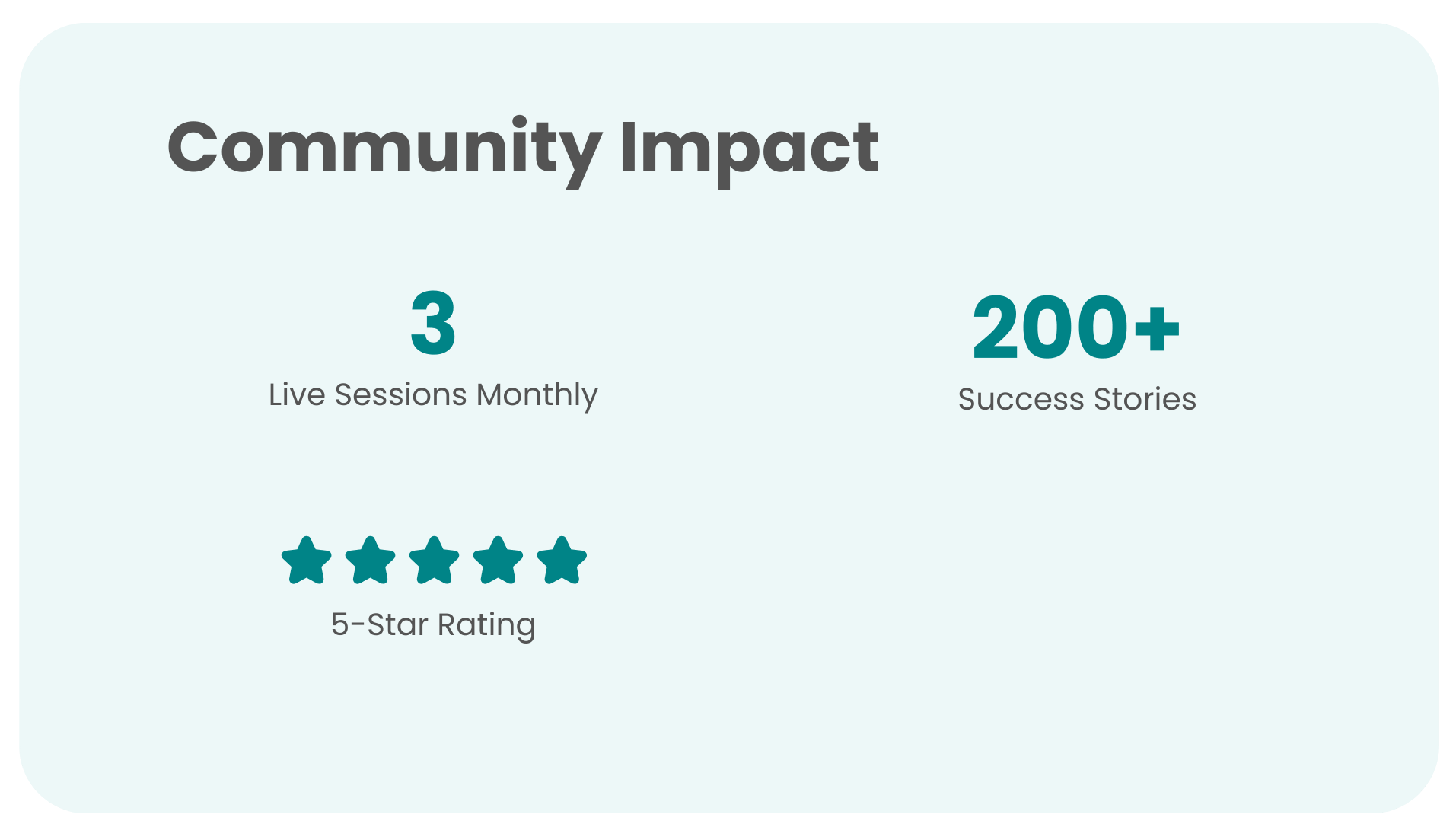The height and width of the screenshot is (840, 1456).
Task: Click the 200+ statistic
Action: coord(1076,327)
